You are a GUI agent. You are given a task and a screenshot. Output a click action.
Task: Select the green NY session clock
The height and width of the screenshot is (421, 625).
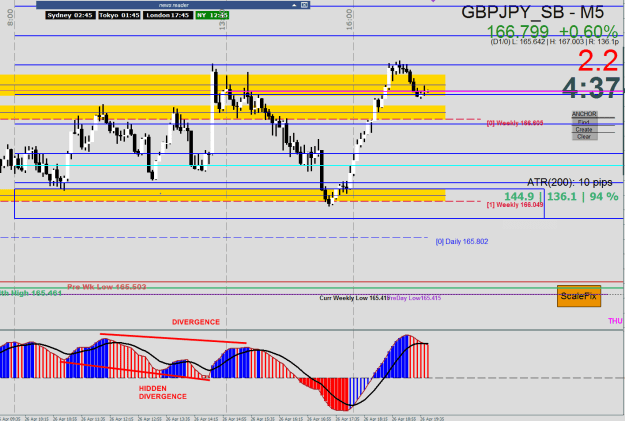(212, 15)
